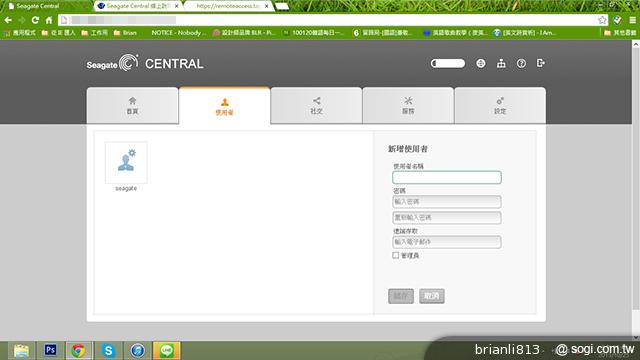Open the Settings tab with gears icon

click(500, 105)
